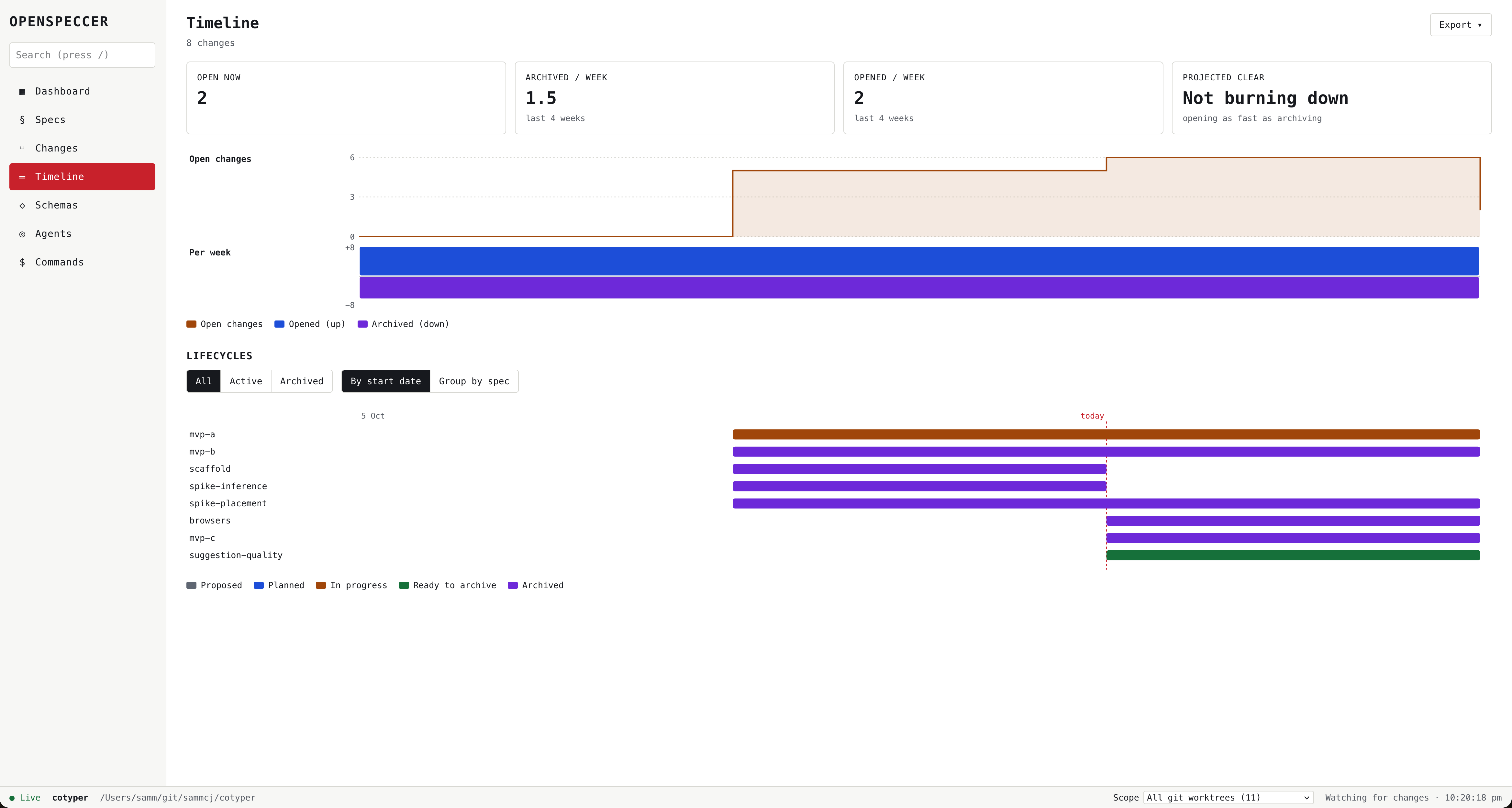Click the cotyper project name in status bar

tap(70, 797)
